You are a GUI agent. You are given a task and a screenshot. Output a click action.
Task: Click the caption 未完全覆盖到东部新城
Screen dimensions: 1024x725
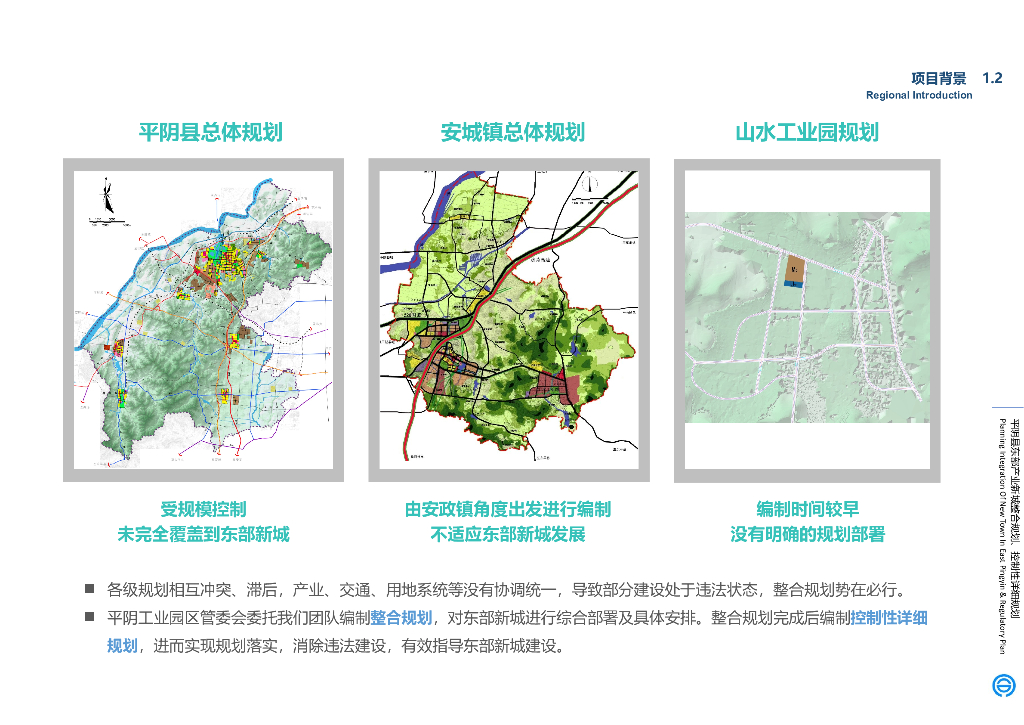pos(203,534)
